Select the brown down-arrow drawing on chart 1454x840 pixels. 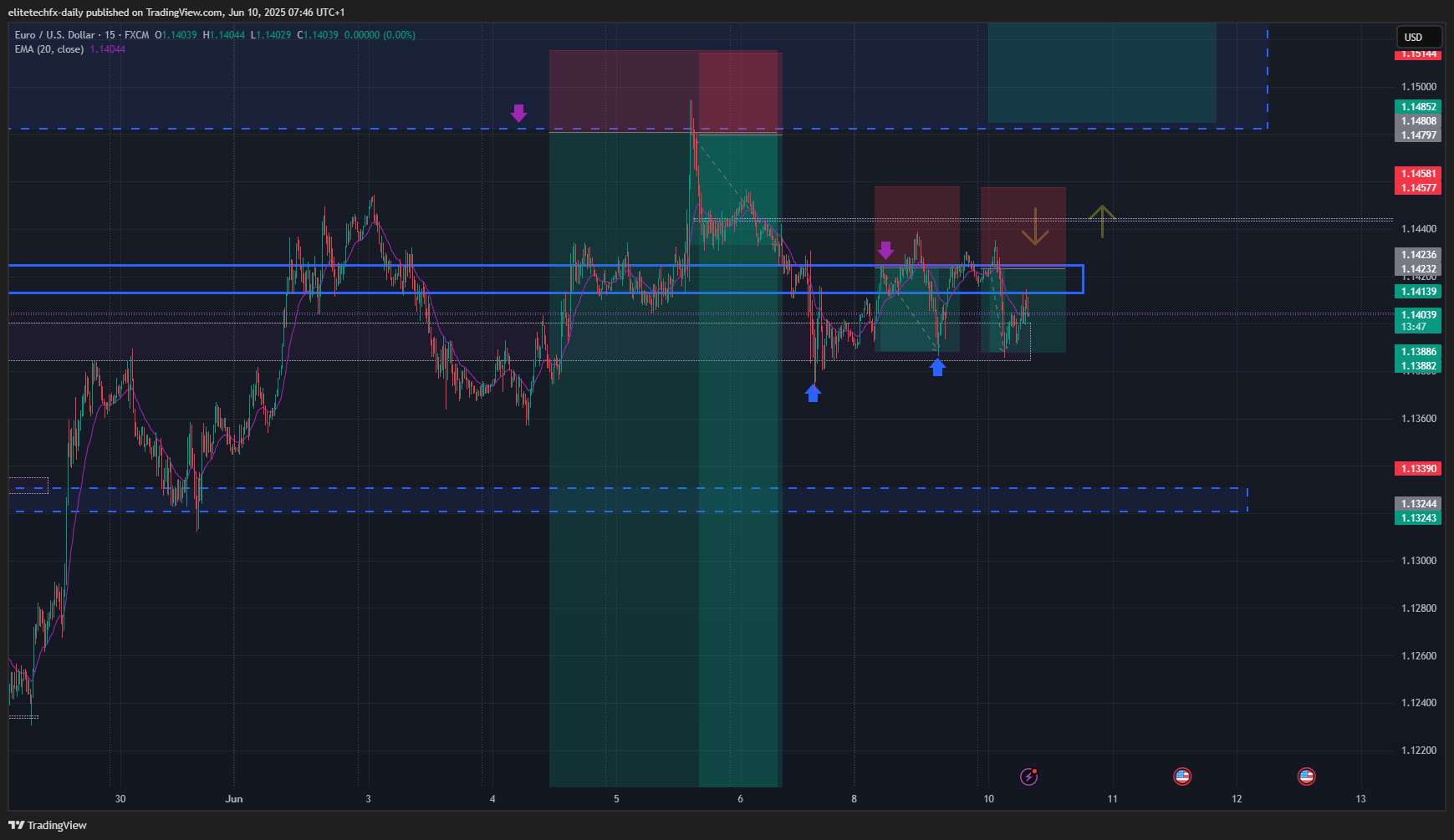(x=1035, y=227)
